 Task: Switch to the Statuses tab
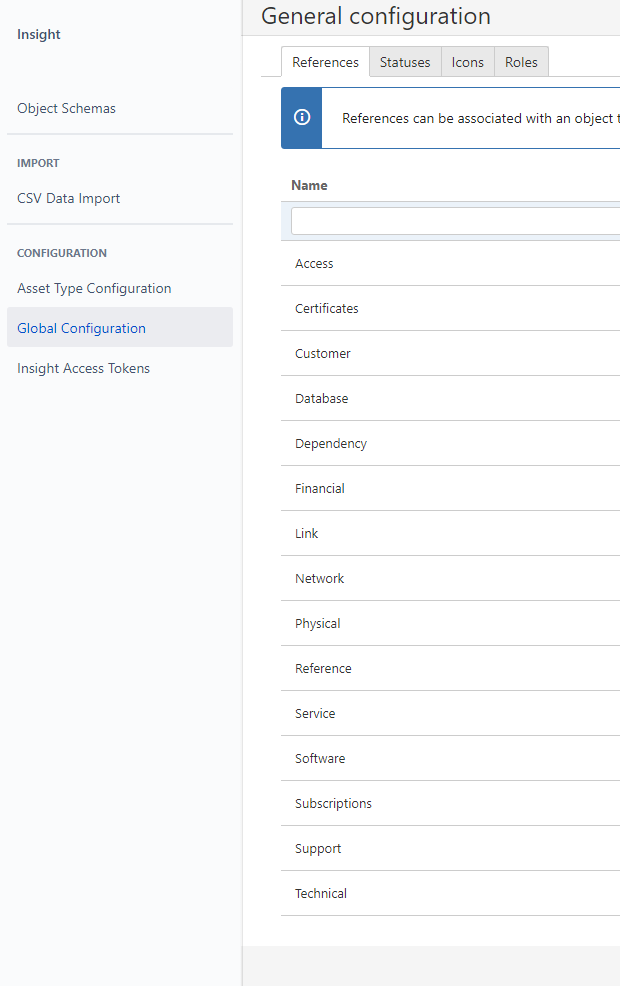click(405, 62)
